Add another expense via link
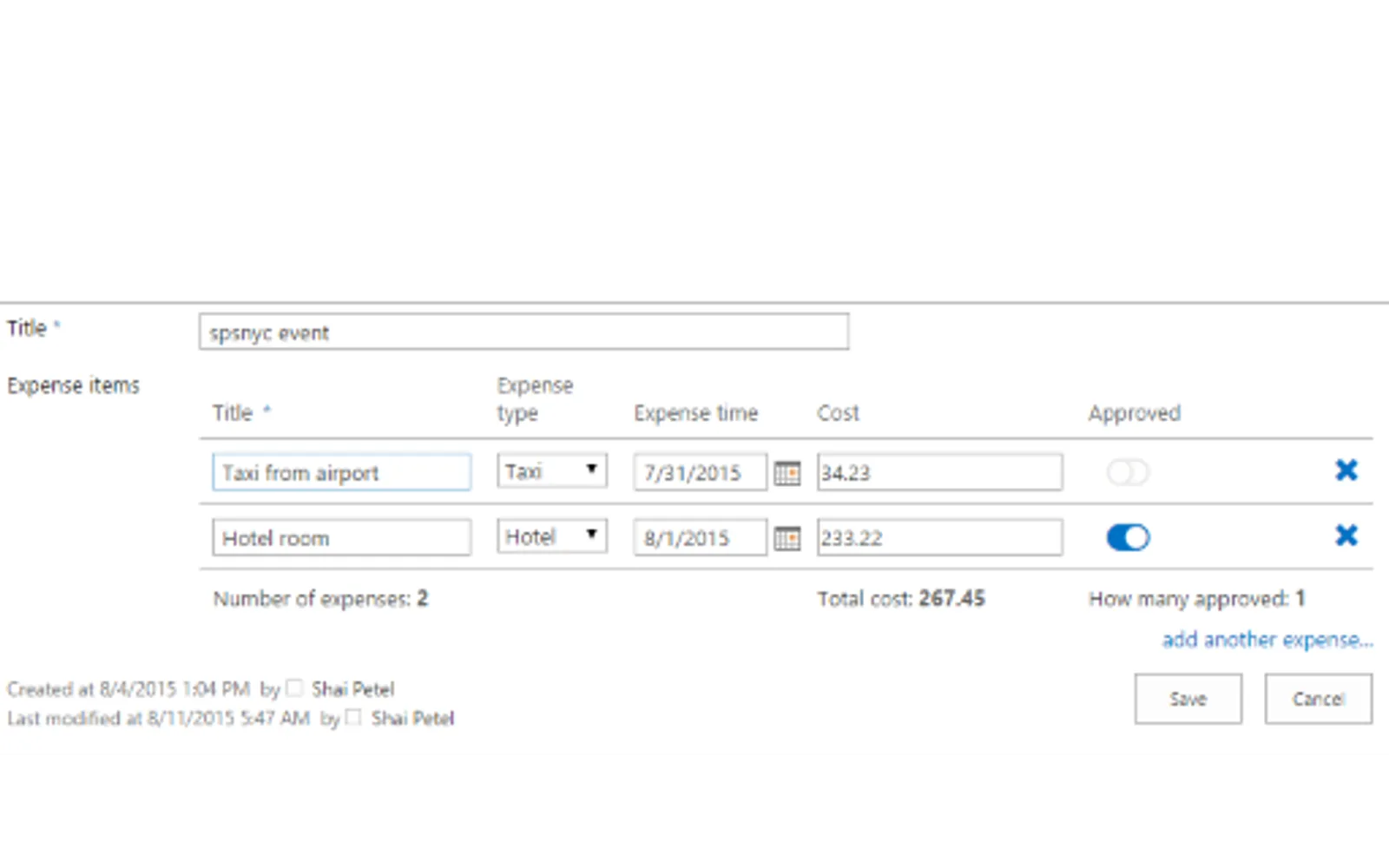The height and width of the screenshot is (868, 1389). [1267, 640]
